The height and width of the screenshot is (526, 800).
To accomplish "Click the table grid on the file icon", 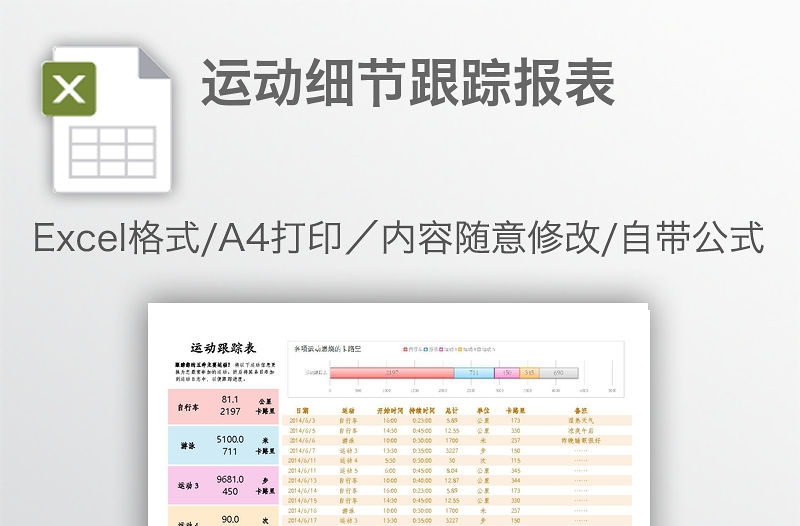I will coord(113,152).
